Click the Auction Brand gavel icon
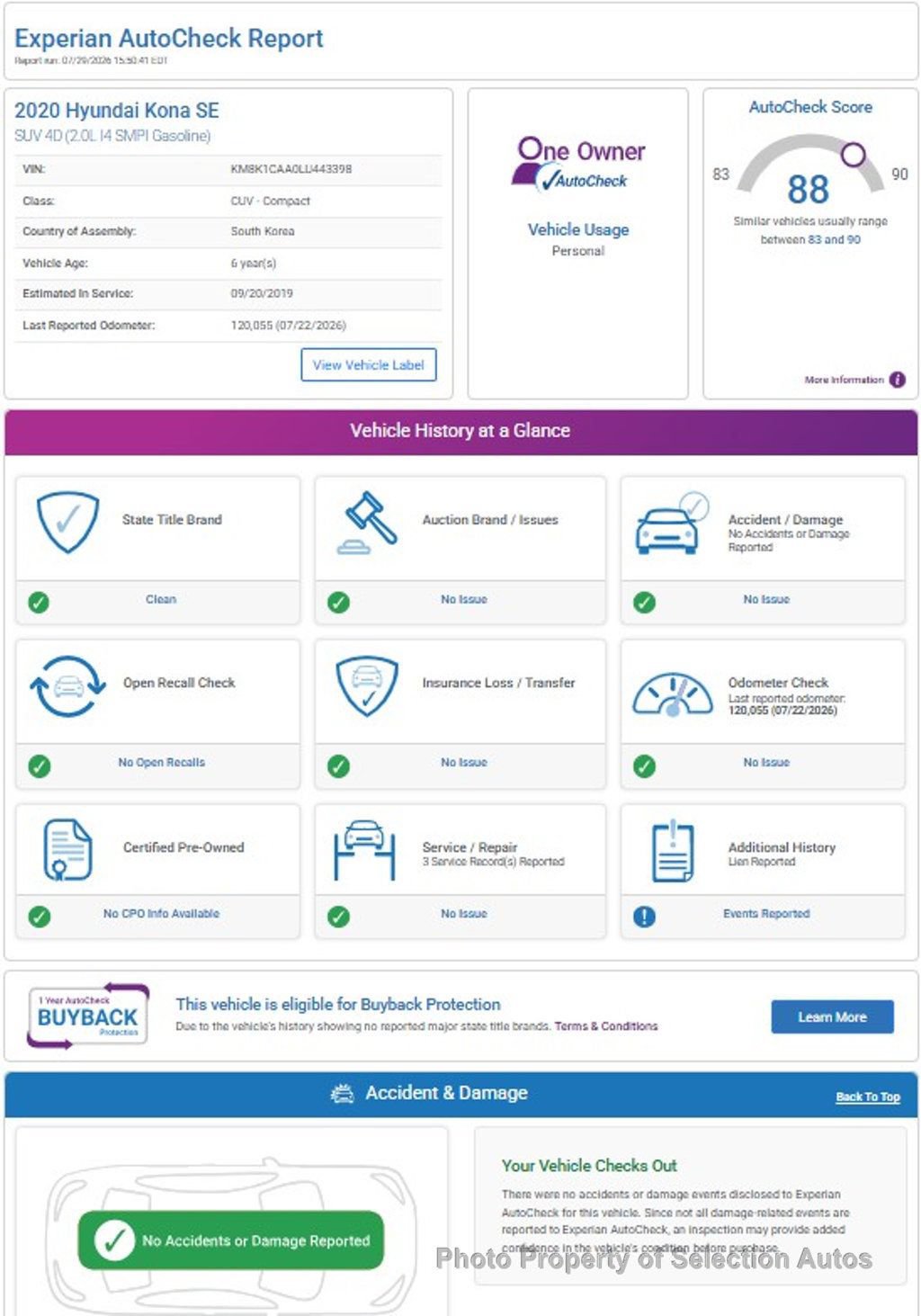 tap(367, 523)
